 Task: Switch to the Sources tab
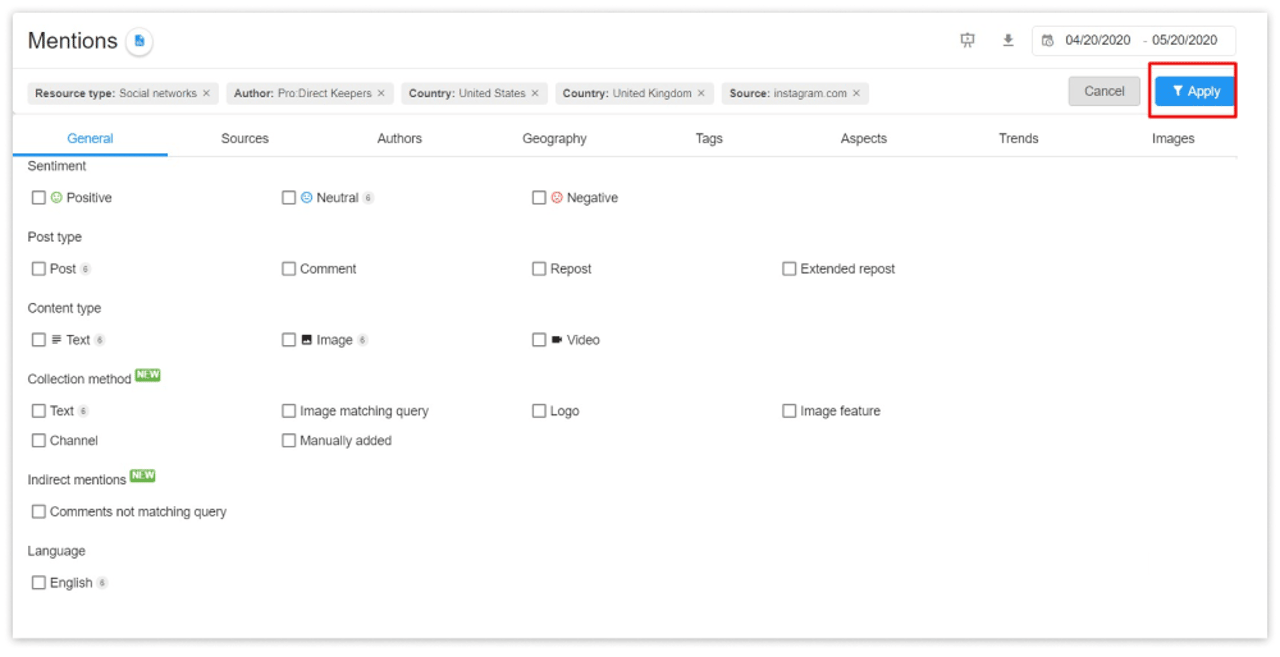coord(245,139)
